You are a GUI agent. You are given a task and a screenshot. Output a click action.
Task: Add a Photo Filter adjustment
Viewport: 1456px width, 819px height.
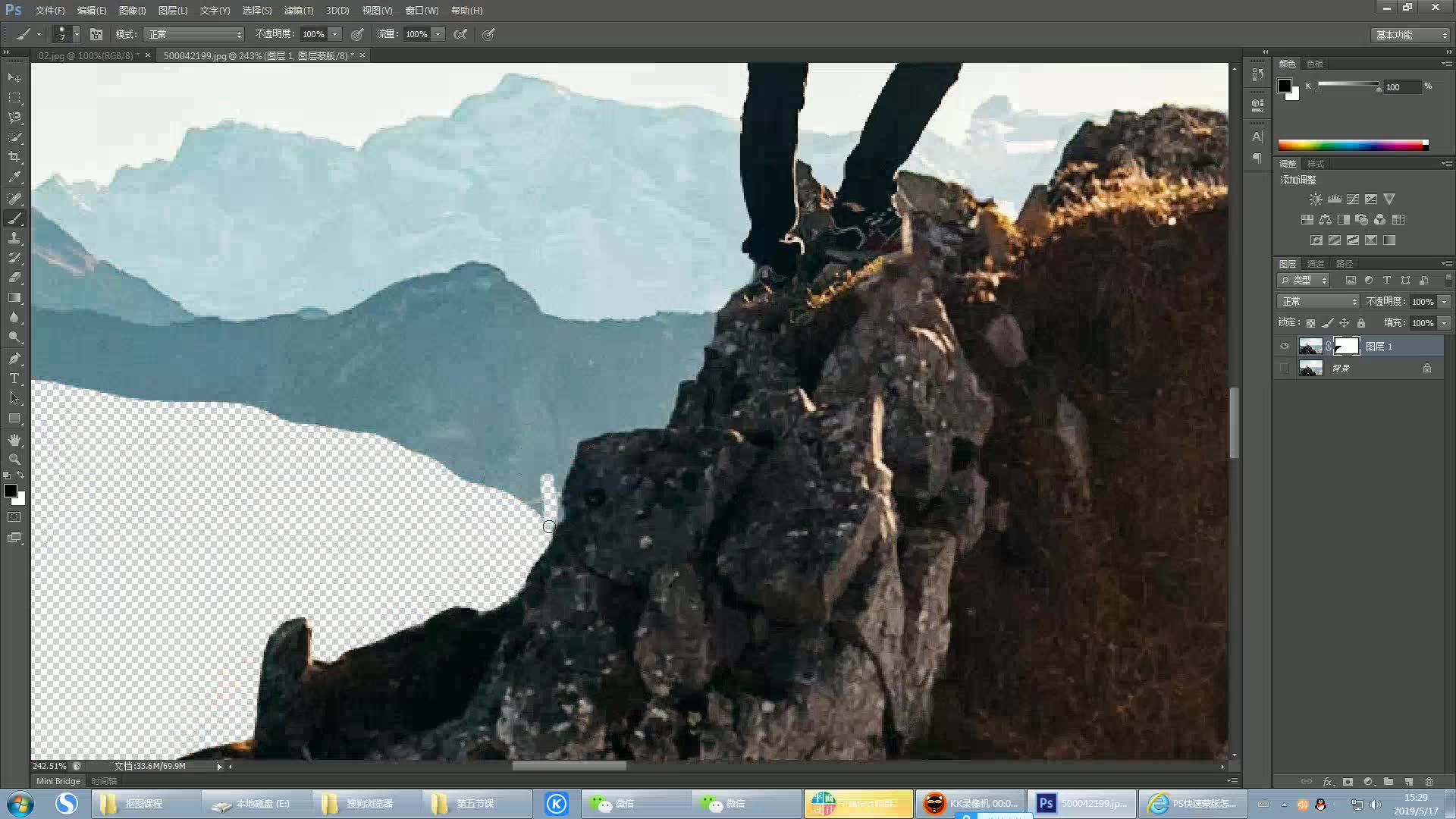tap(1362, 220)
